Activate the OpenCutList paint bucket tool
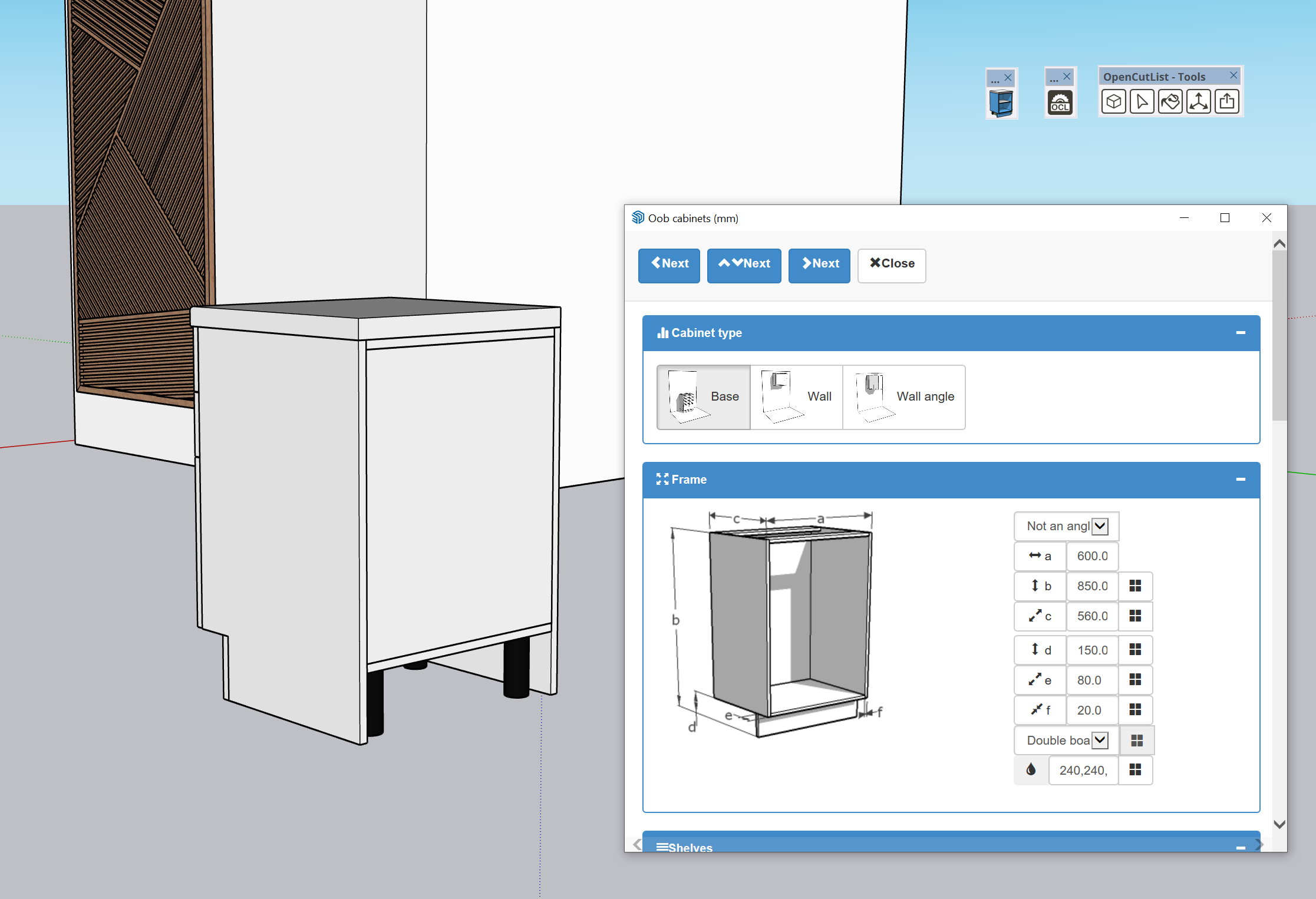Screen dimensions: 1316x899 (1170, 102)
